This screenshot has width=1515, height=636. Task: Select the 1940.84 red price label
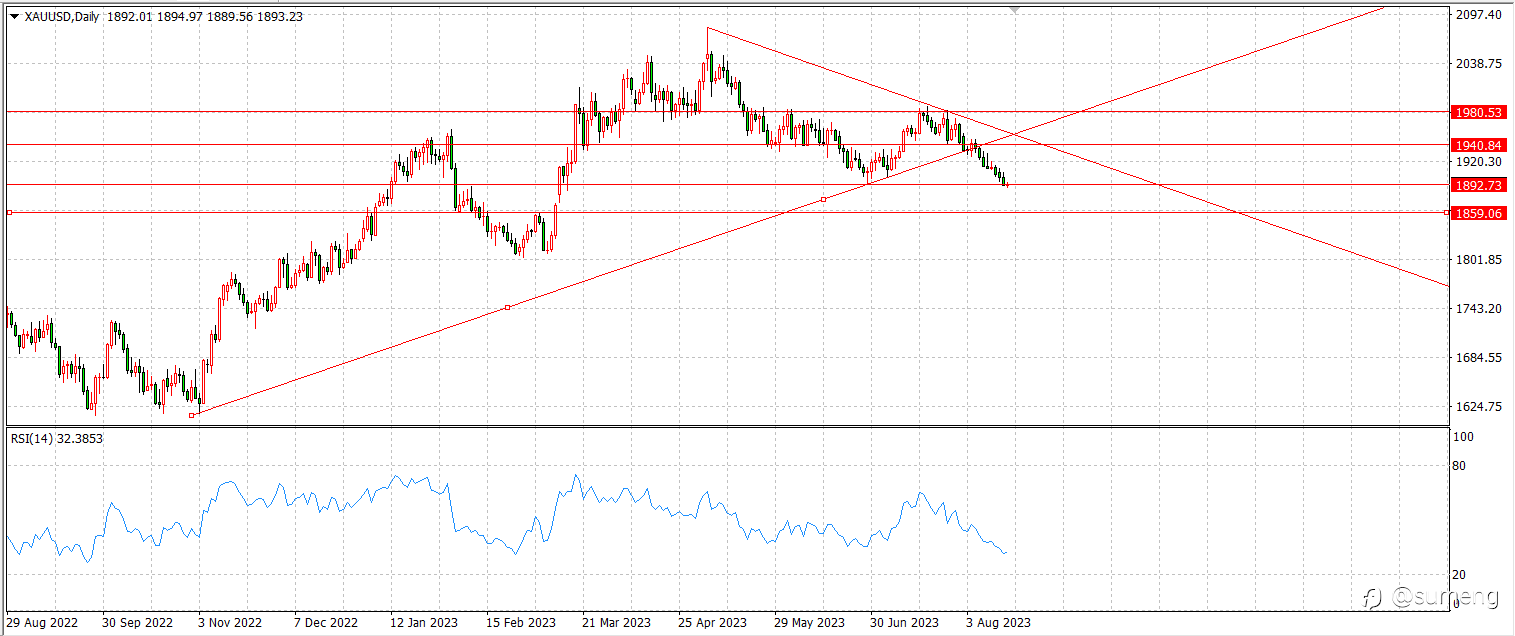point(1477,145)
